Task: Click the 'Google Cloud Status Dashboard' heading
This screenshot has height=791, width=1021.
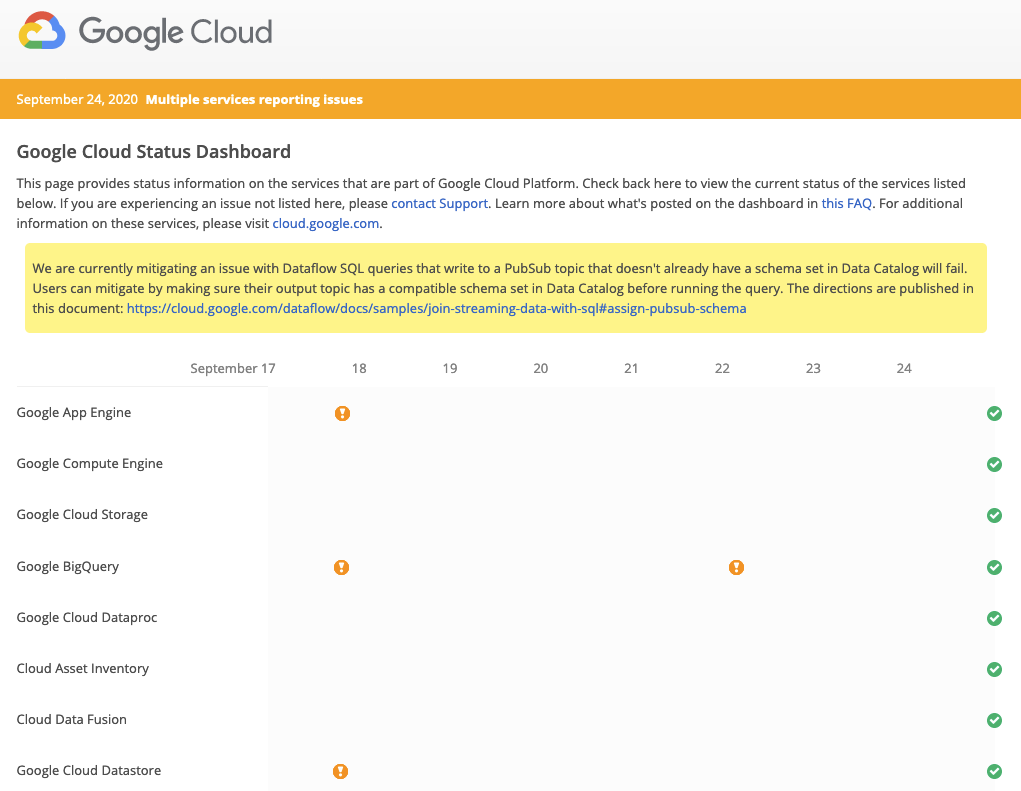Action: click(154, 152)
